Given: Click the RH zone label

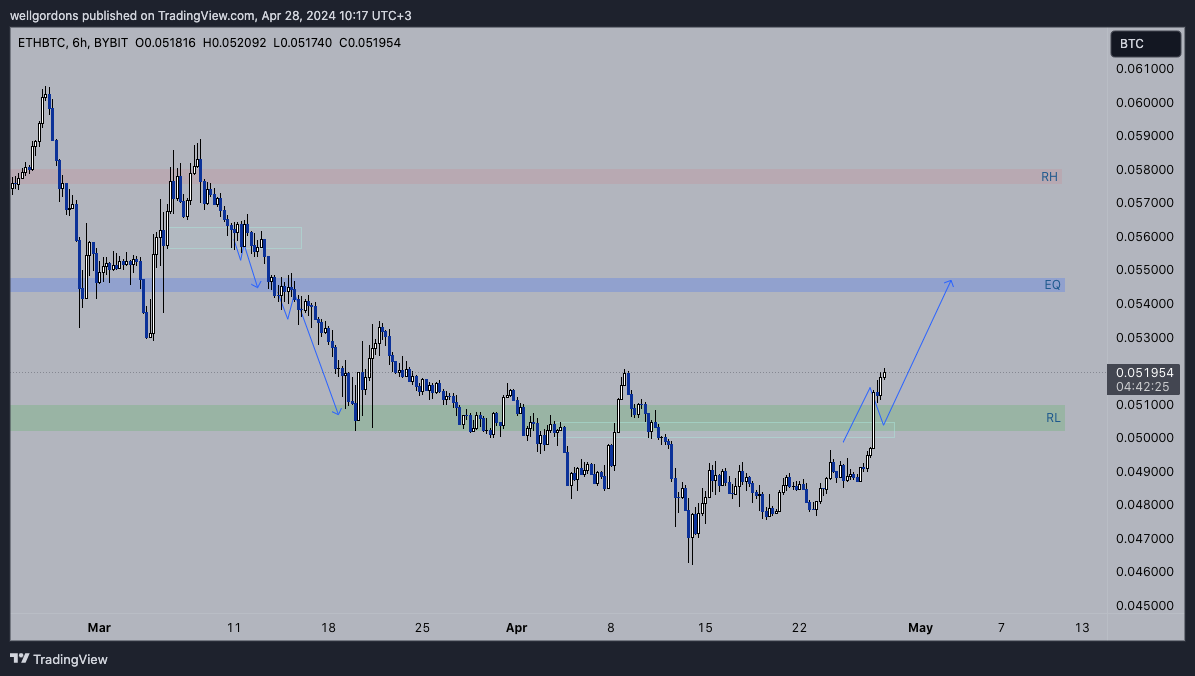Looking at the screenshot, I should coord(1049,177).
